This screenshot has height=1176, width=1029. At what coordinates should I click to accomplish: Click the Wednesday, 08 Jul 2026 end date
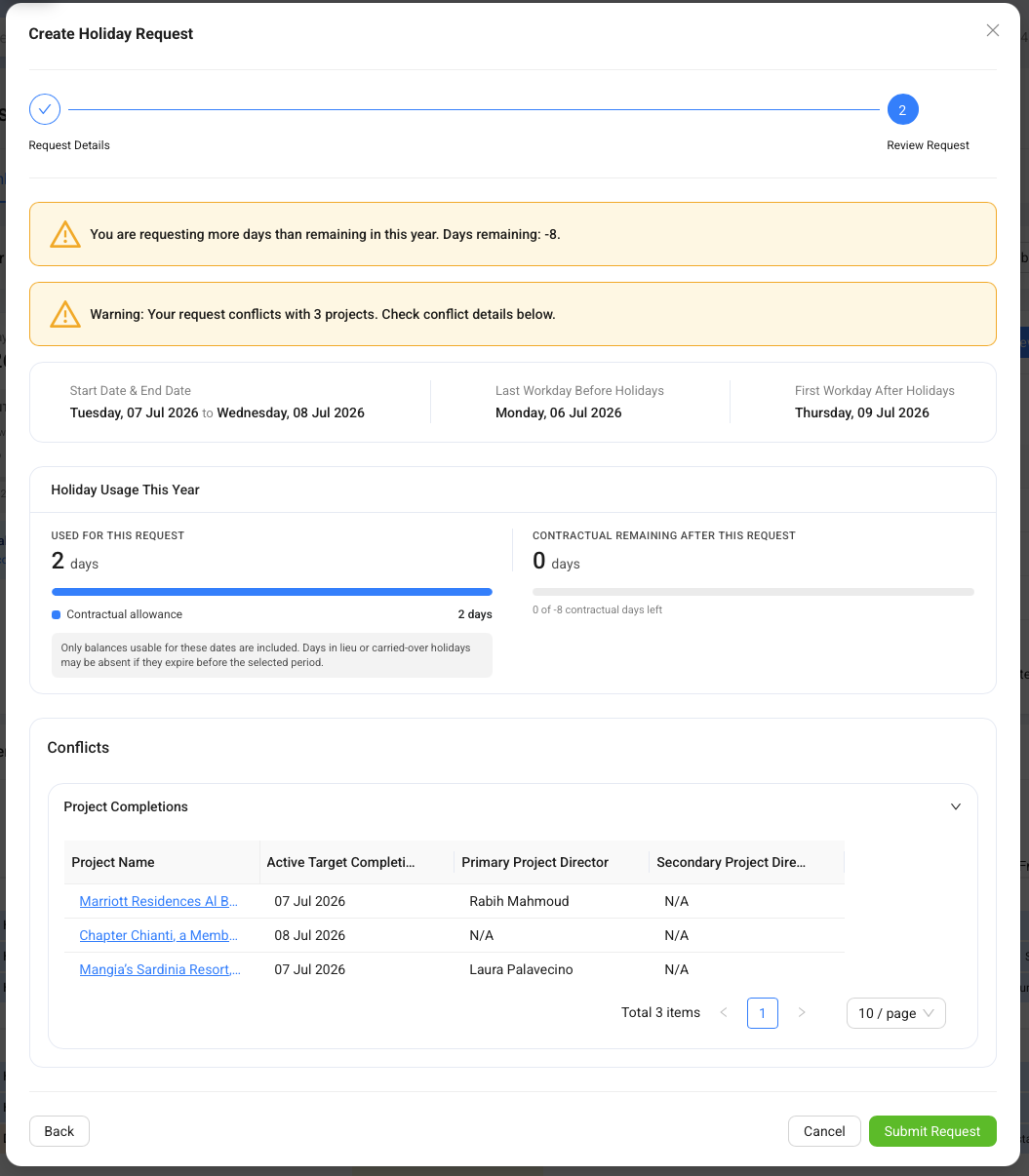(291, 412)
